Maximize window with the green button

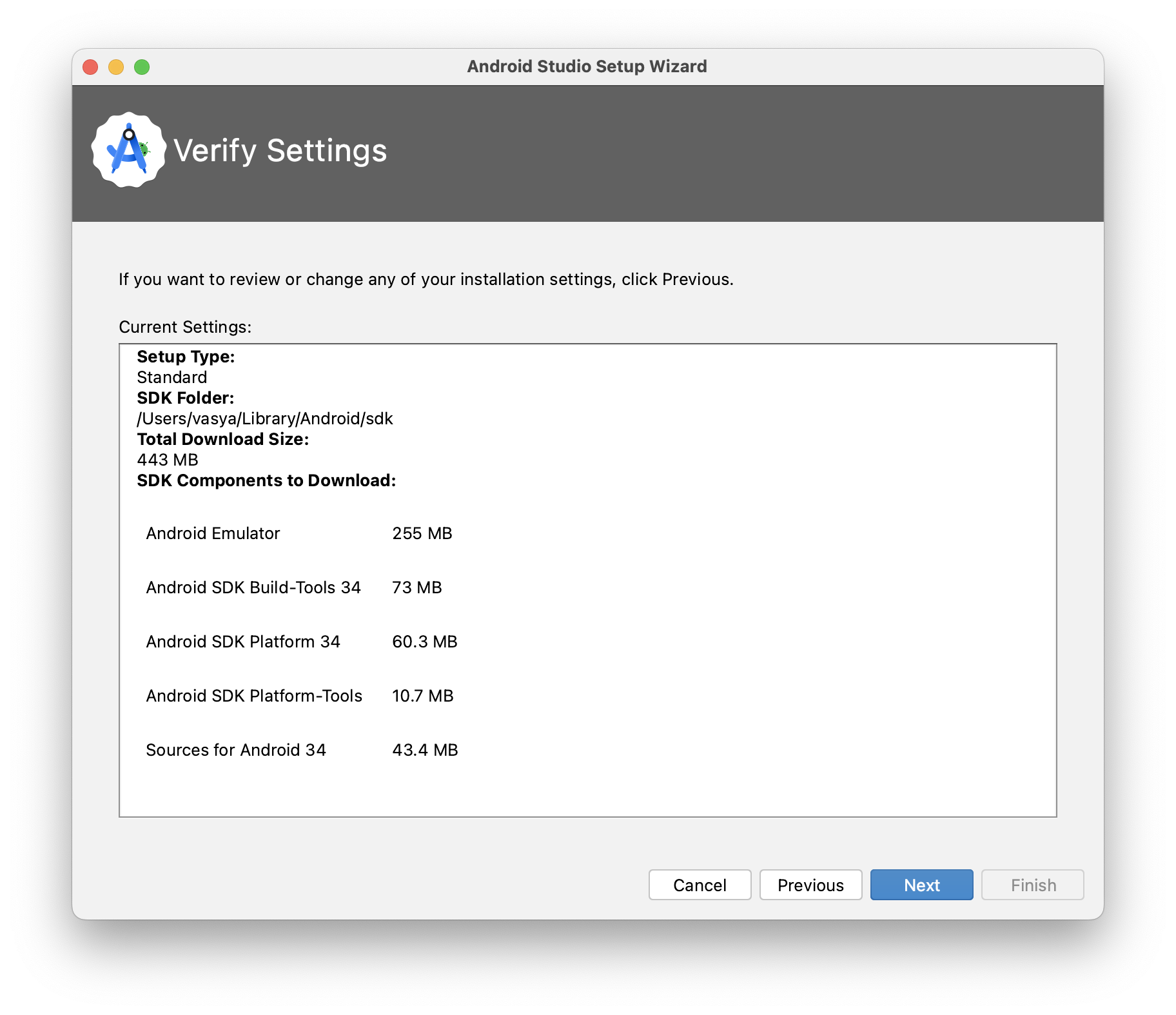[x=142, y=67]
